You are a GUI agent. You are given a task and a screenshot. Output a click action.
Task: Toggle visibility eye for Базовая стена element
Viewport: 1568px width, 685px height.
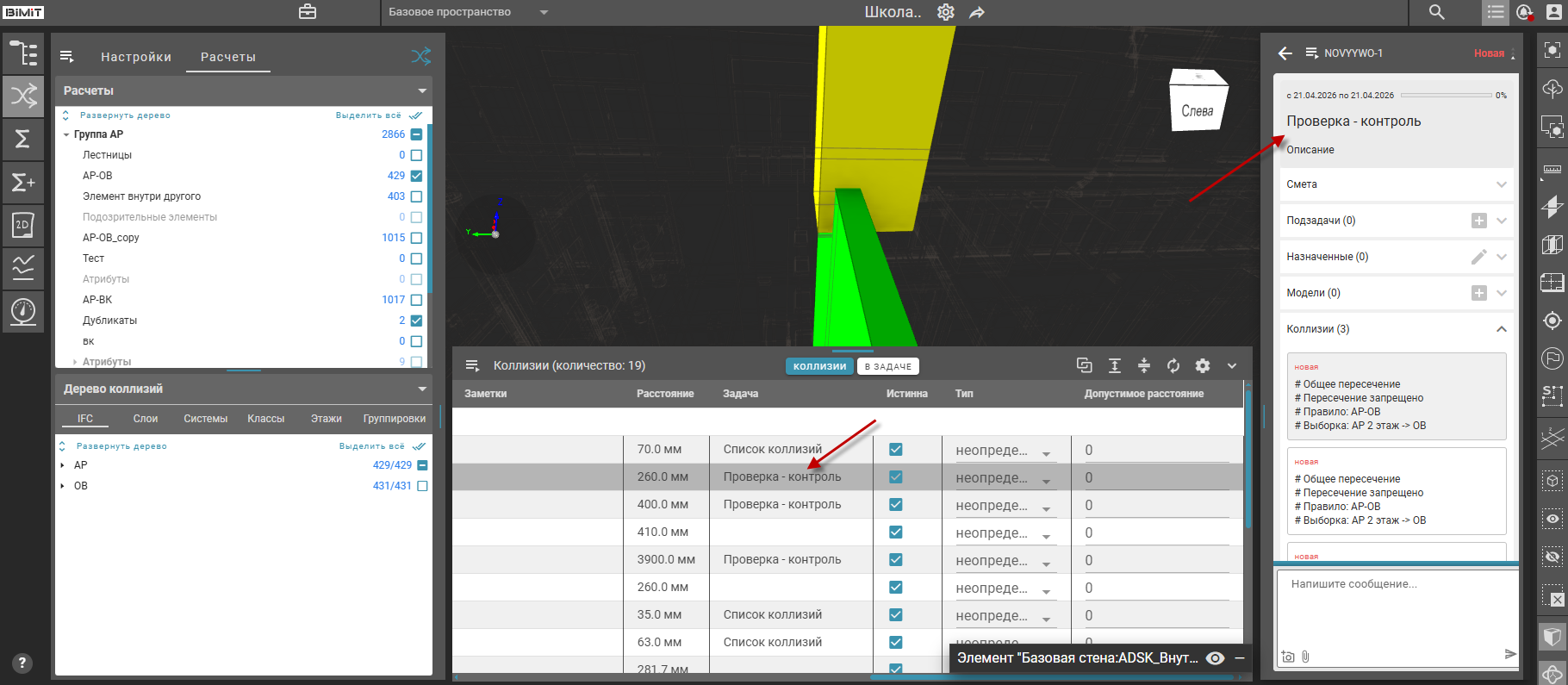click(1215, 658)
